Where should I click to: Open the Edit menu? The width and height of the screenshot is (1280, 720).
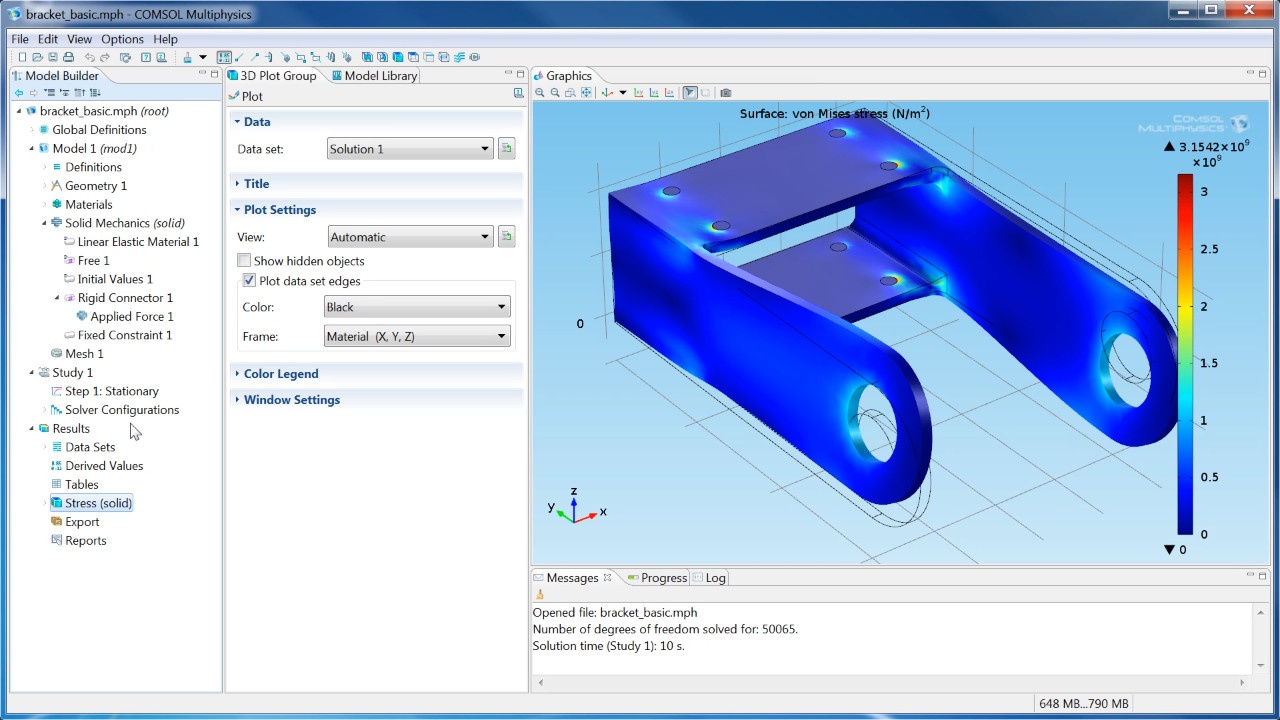48,39
